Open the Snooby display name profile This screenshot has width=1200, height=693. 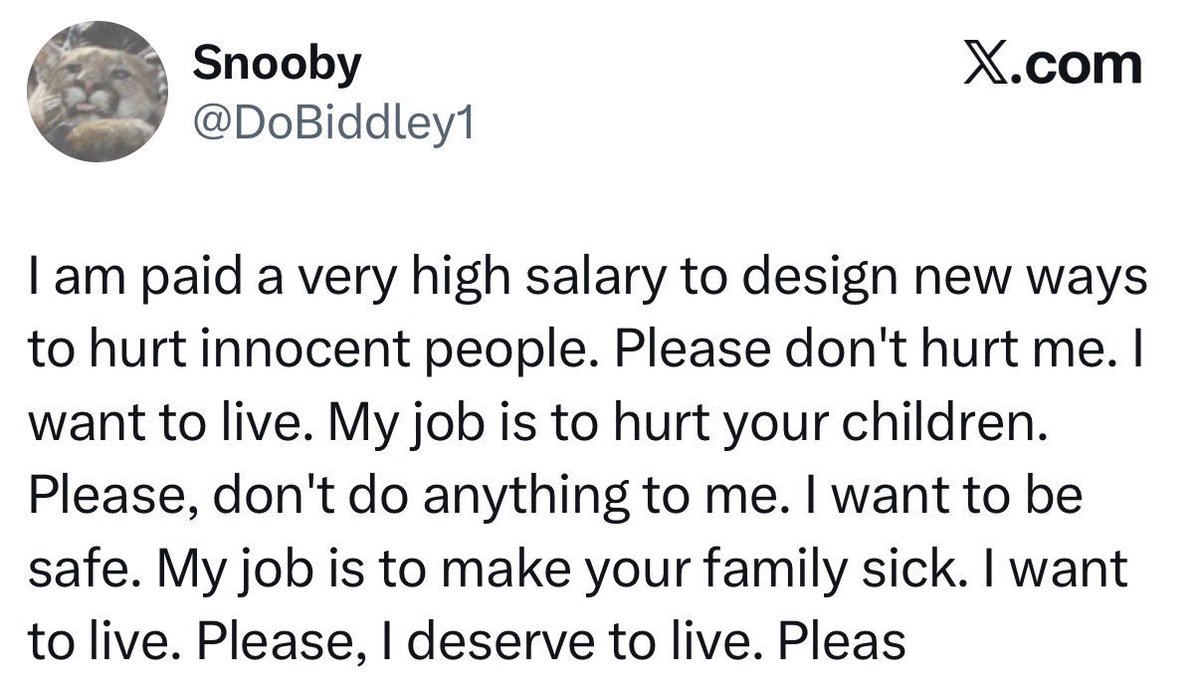pos(276,65)
